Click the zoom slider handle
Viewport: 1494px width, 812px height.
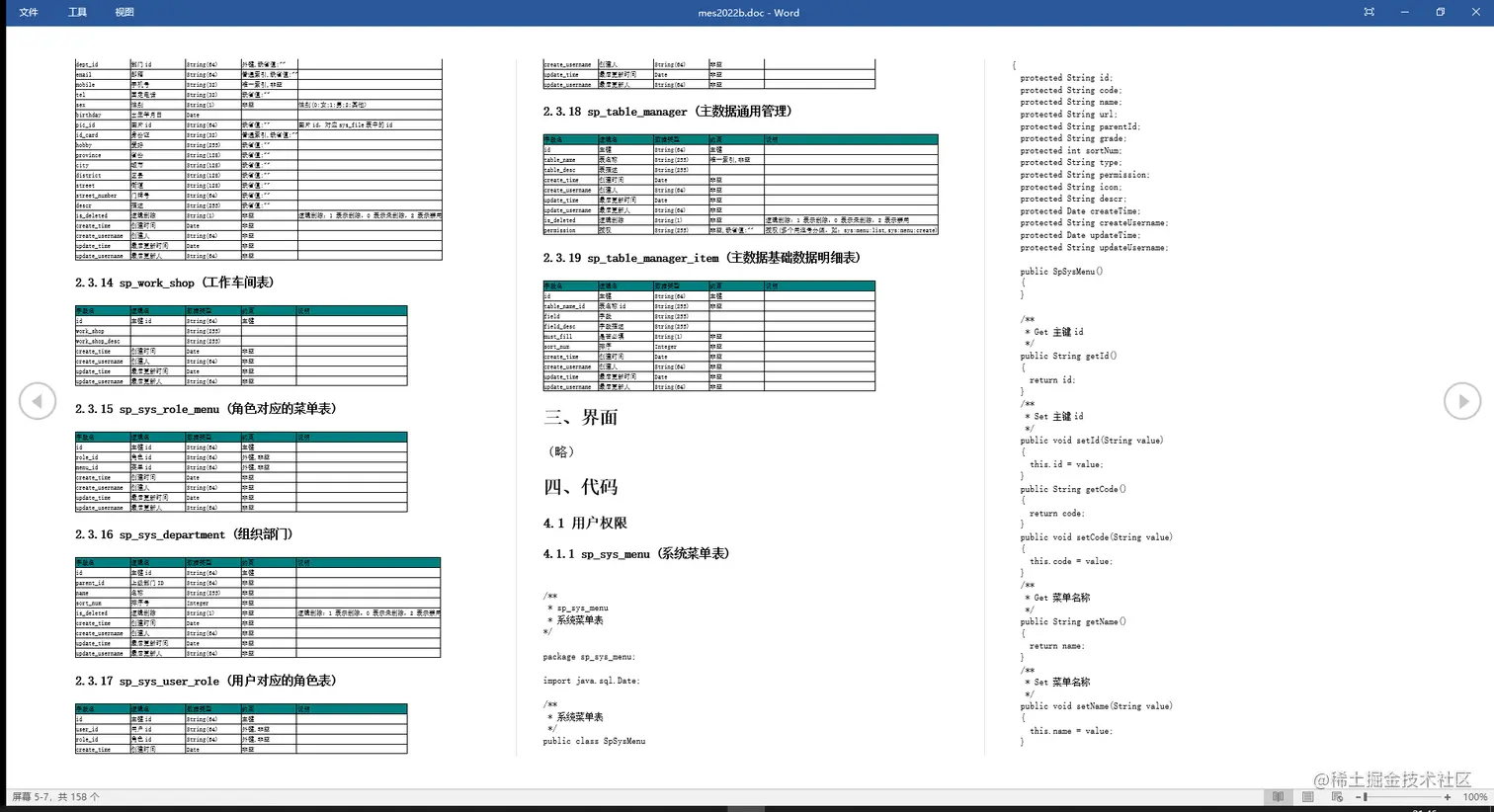click(x=1365, y=797)
